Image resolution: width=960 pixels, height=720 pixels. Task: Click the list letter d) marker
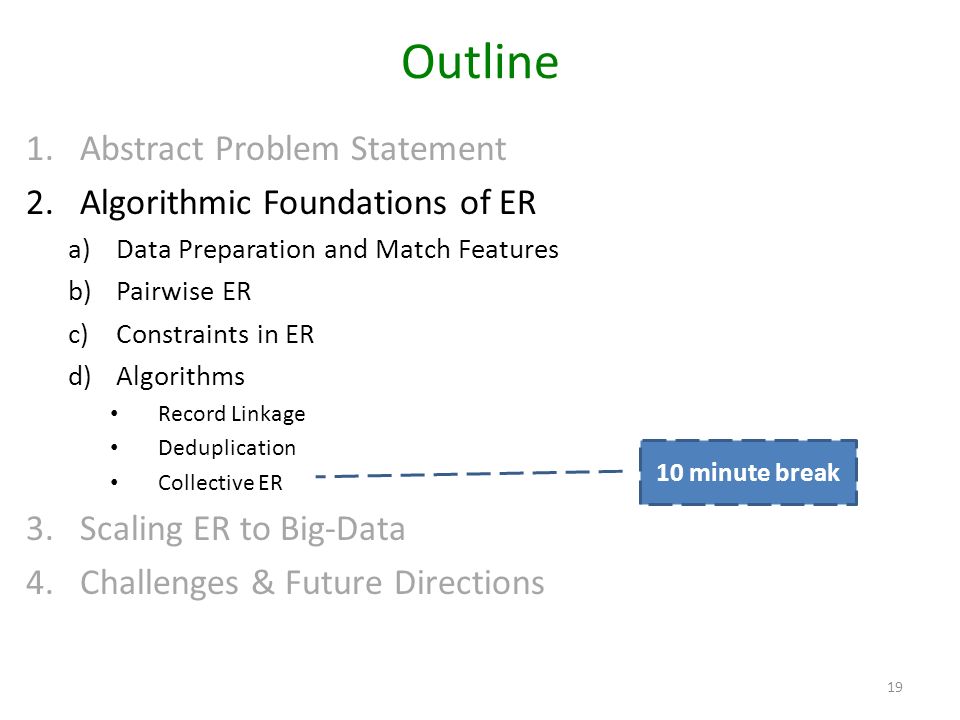click(x=80, y=377)
